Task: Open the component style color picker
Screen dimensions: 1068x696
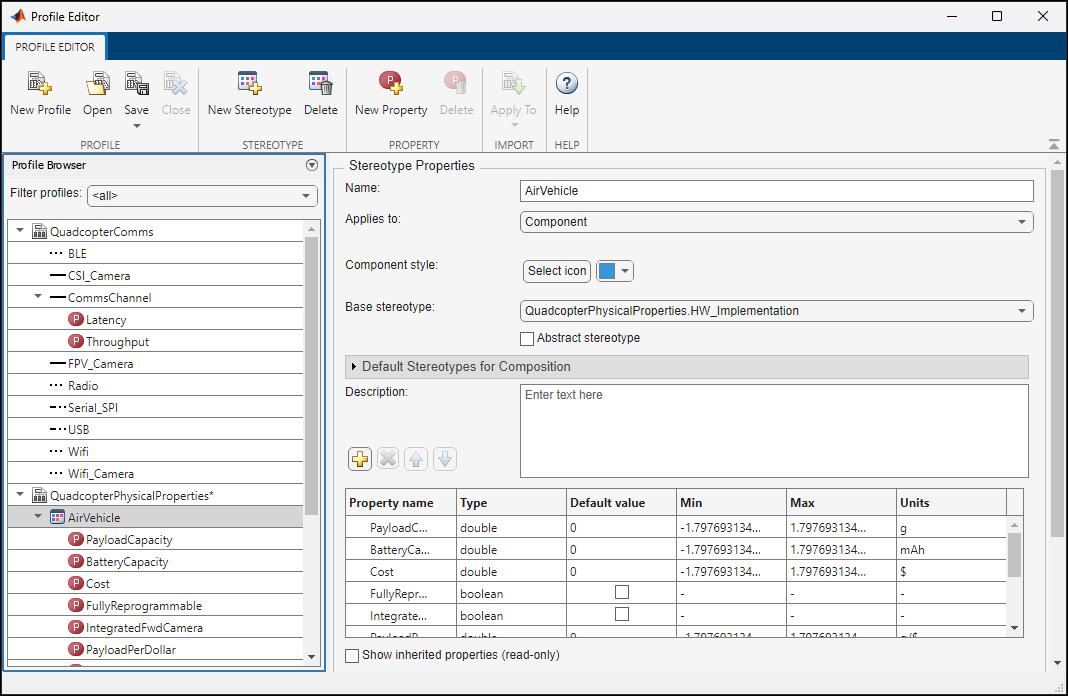Action: coord(624,270)
